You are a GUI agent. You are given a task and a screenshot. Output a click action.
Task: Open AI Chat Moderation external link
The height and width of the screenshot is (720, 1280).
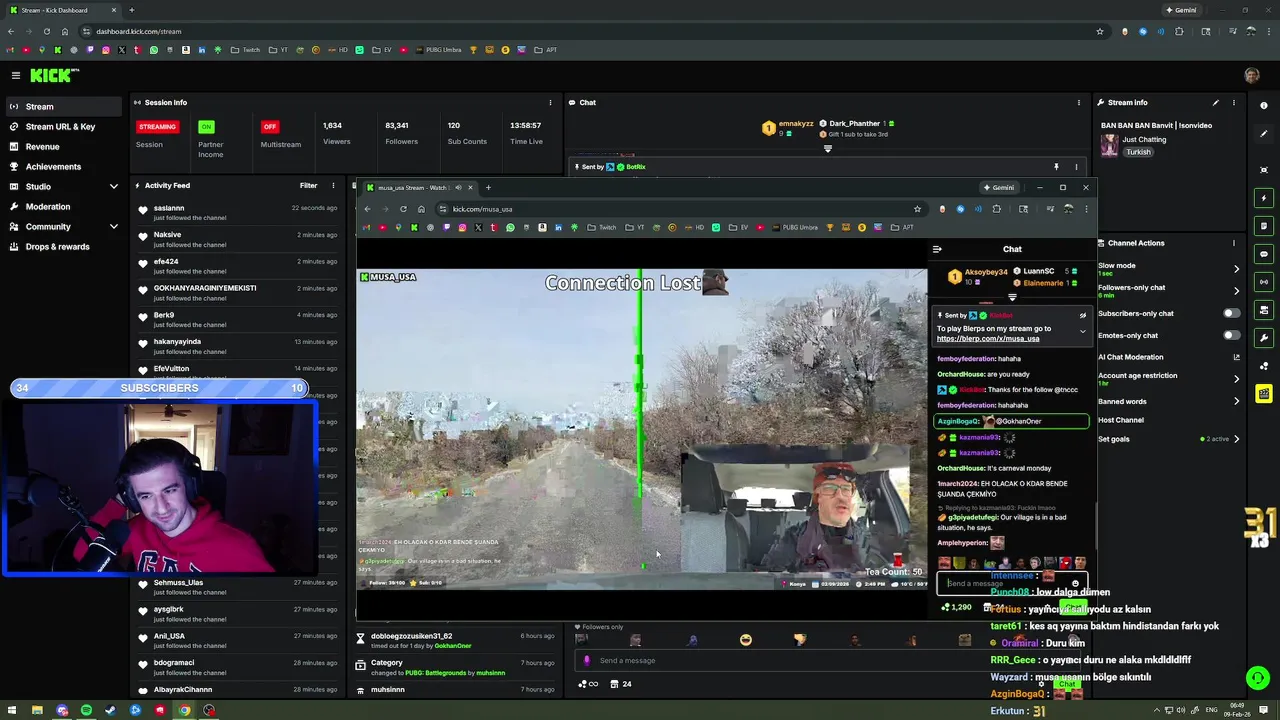(x=1236, y=357)
